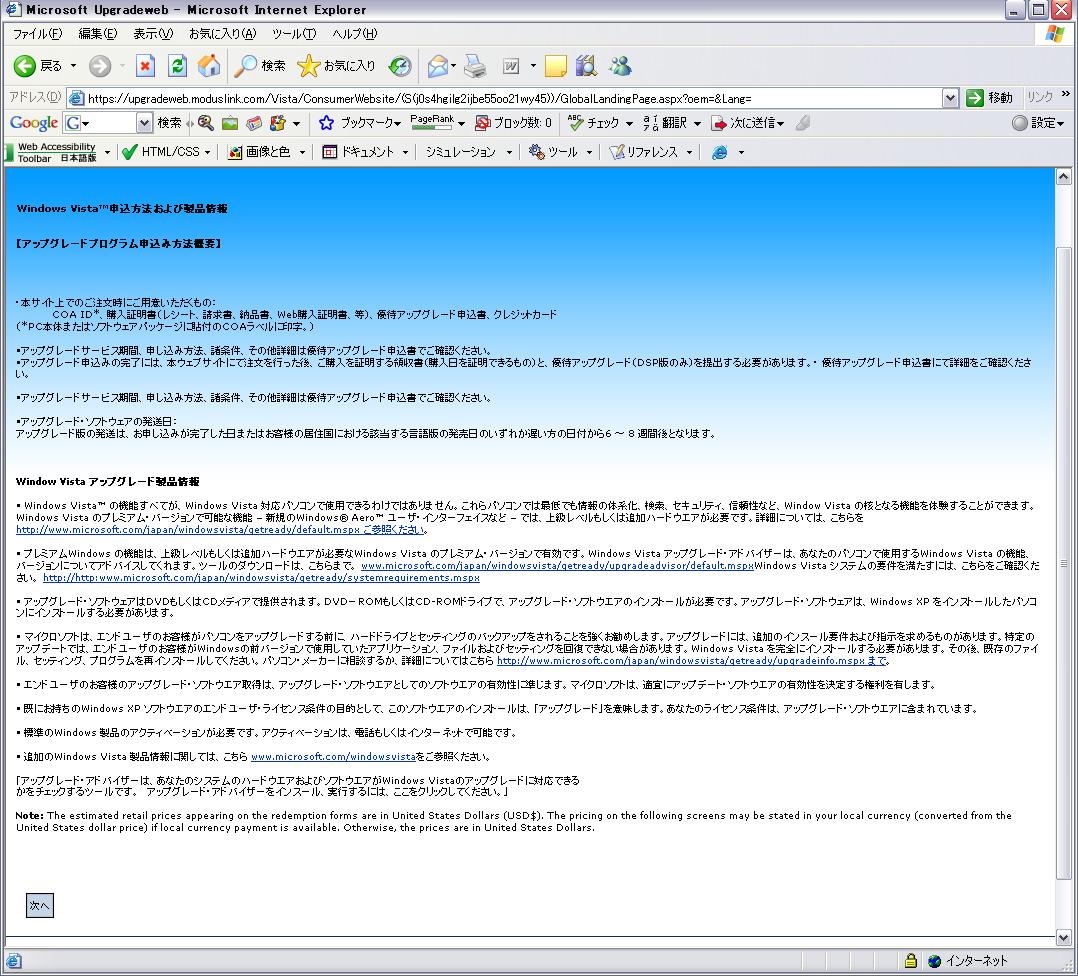Click the scrollbar up arrow
This screenshot has height=976, width=1078.
click(1063, 177)
